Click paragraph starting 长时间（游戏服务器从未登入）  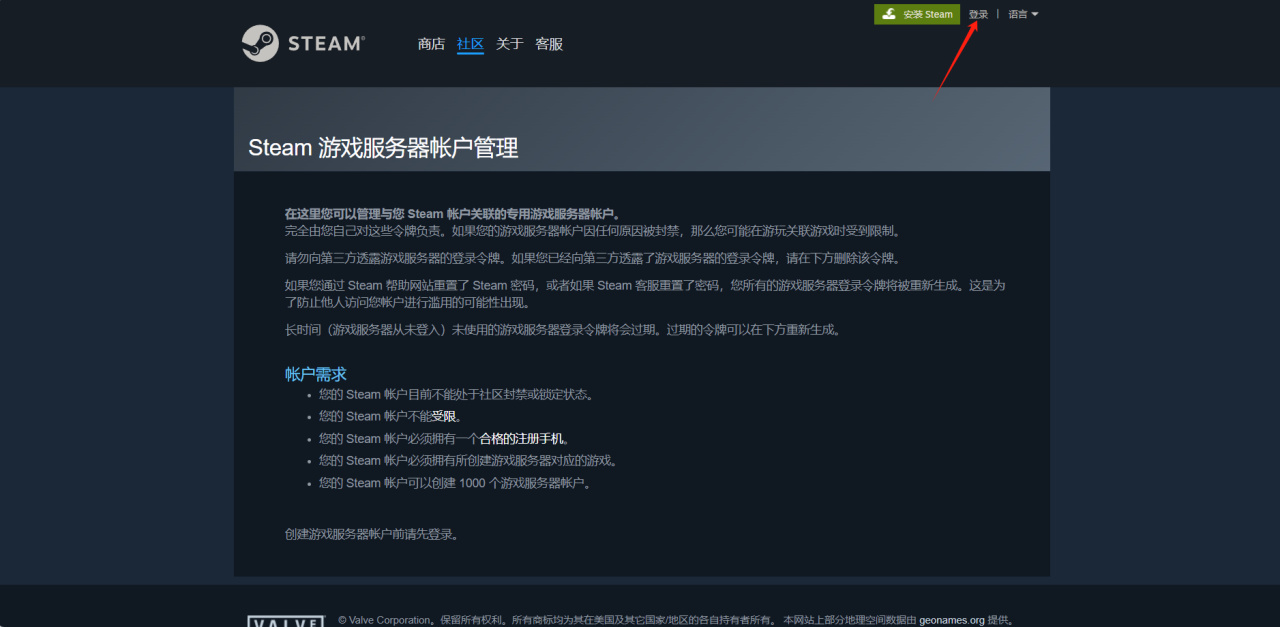(x=563, y=329)
